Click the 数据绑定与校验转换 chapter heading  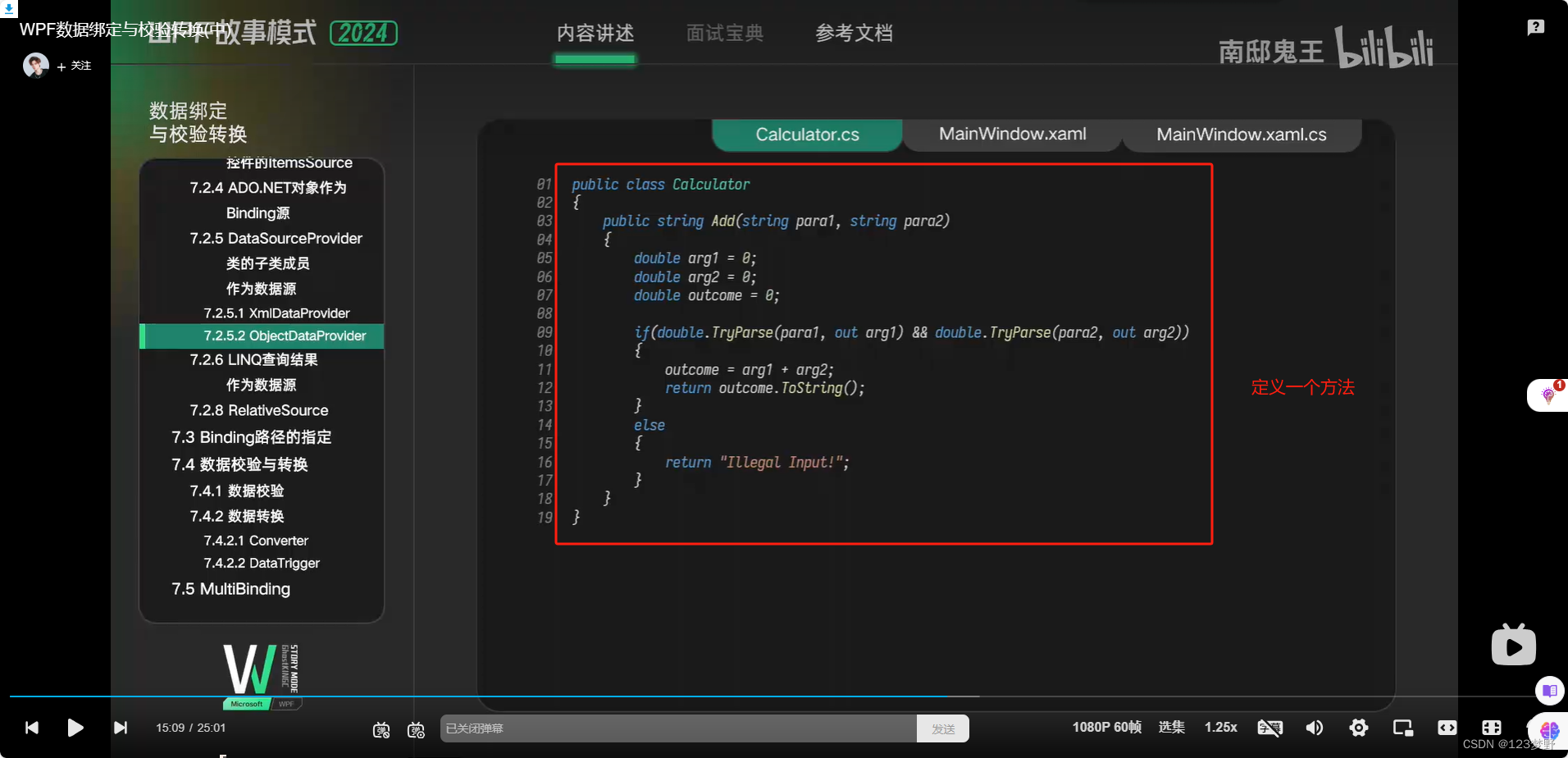[198, 122]
